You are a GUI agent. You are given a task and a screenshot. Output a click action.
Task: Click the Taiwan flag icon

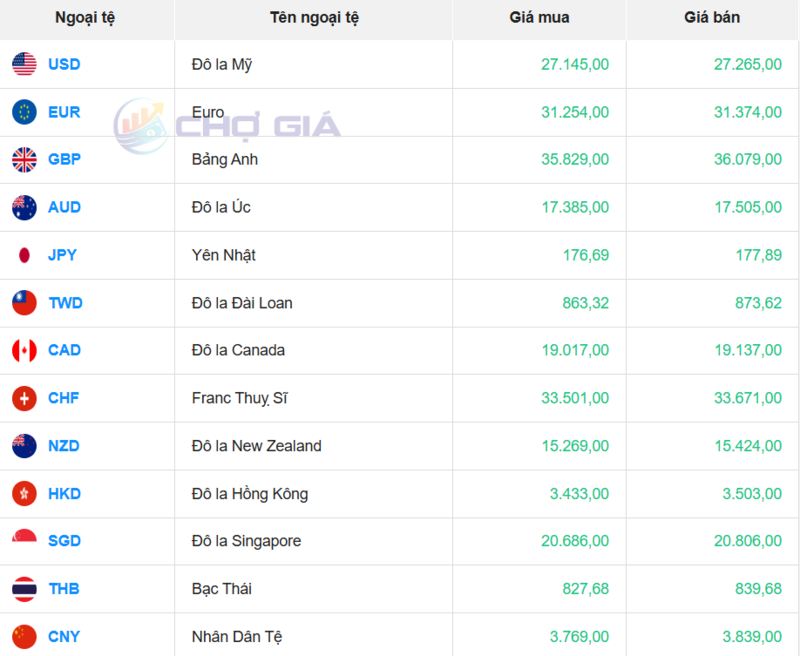pos(24,302)
